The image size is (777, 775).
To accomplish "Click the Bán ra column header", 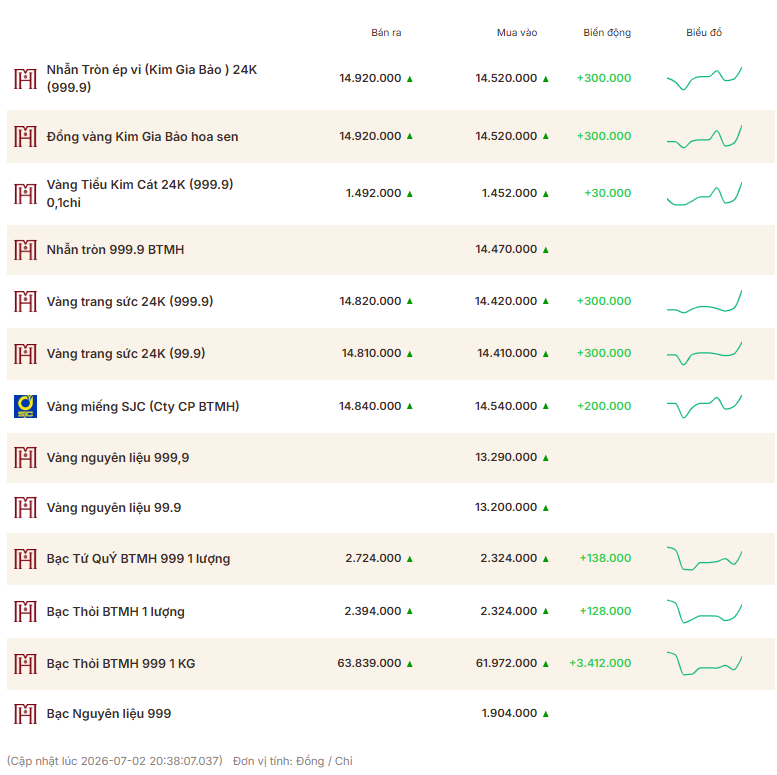I will click(x=386, y=33).
